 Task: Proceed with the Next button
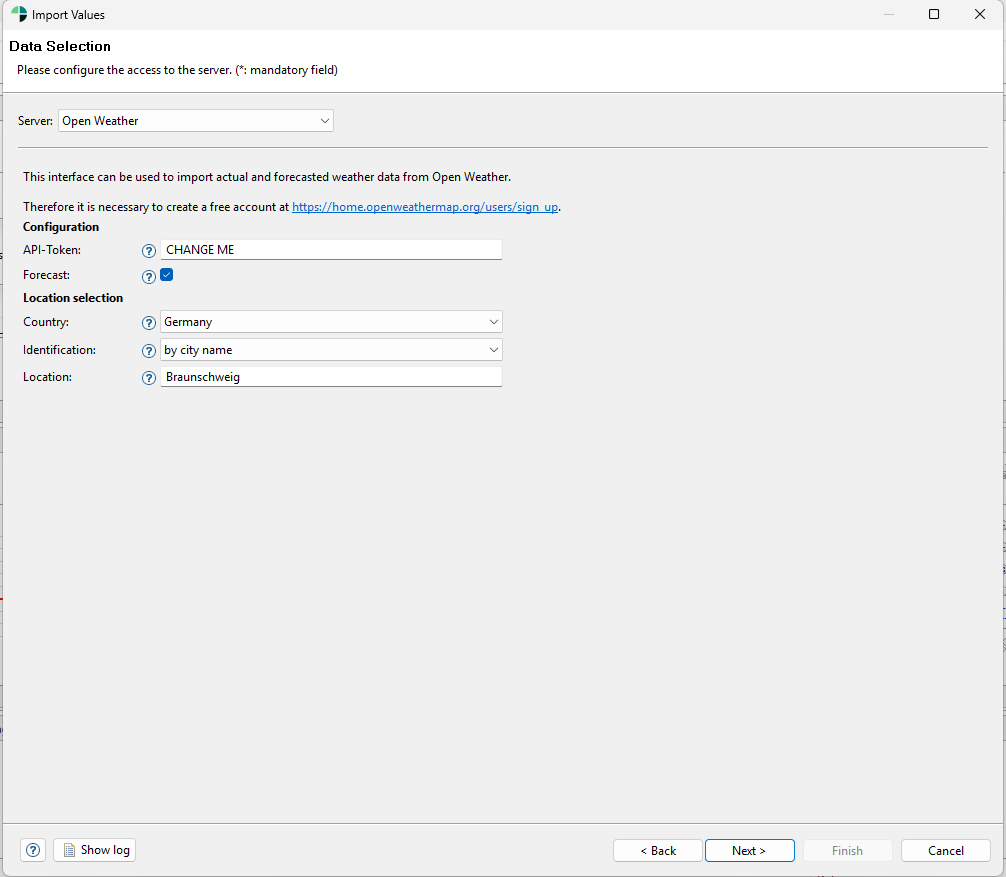(749, 851)
